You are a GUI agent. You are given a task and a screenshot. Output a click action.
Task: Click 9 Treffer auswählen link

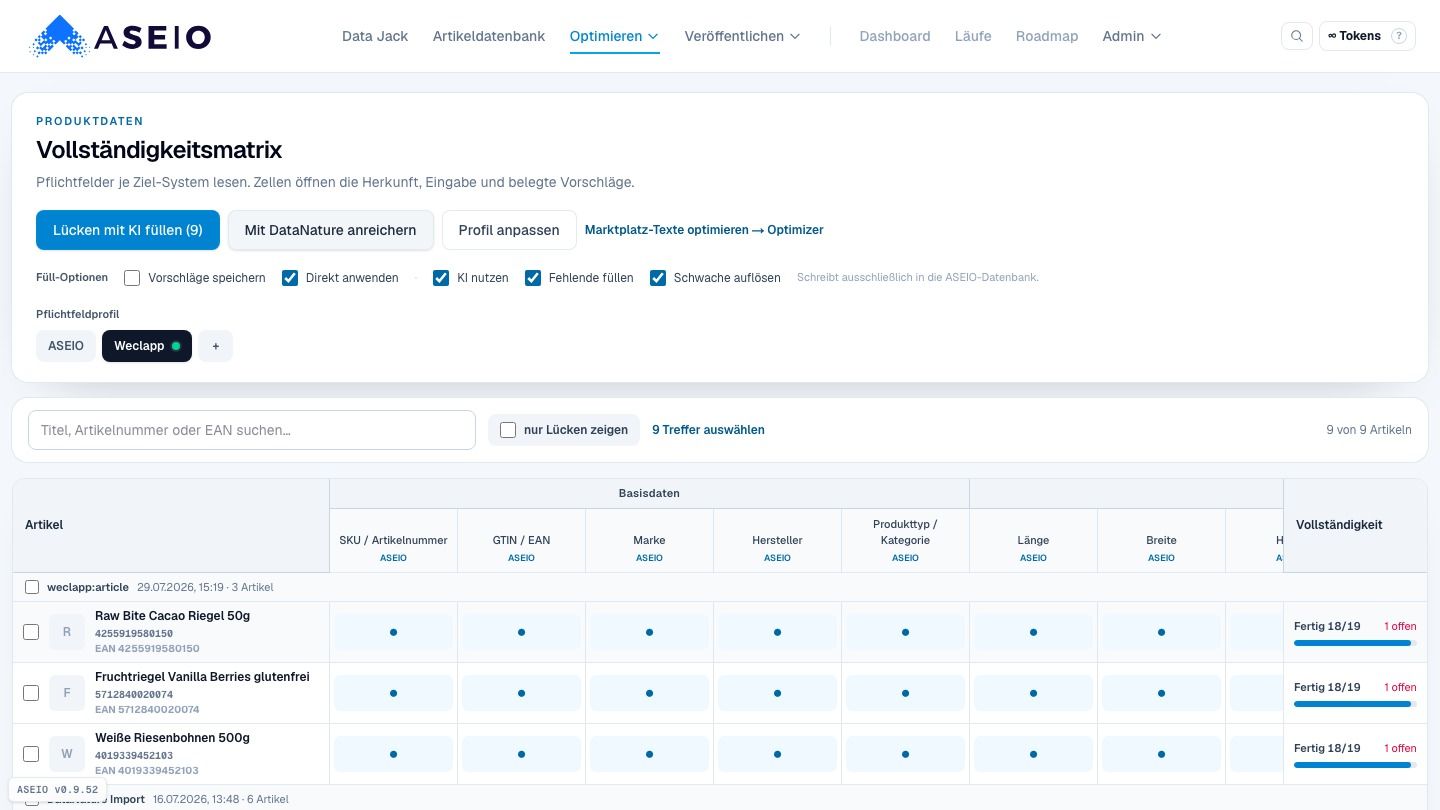pos(708,430)
